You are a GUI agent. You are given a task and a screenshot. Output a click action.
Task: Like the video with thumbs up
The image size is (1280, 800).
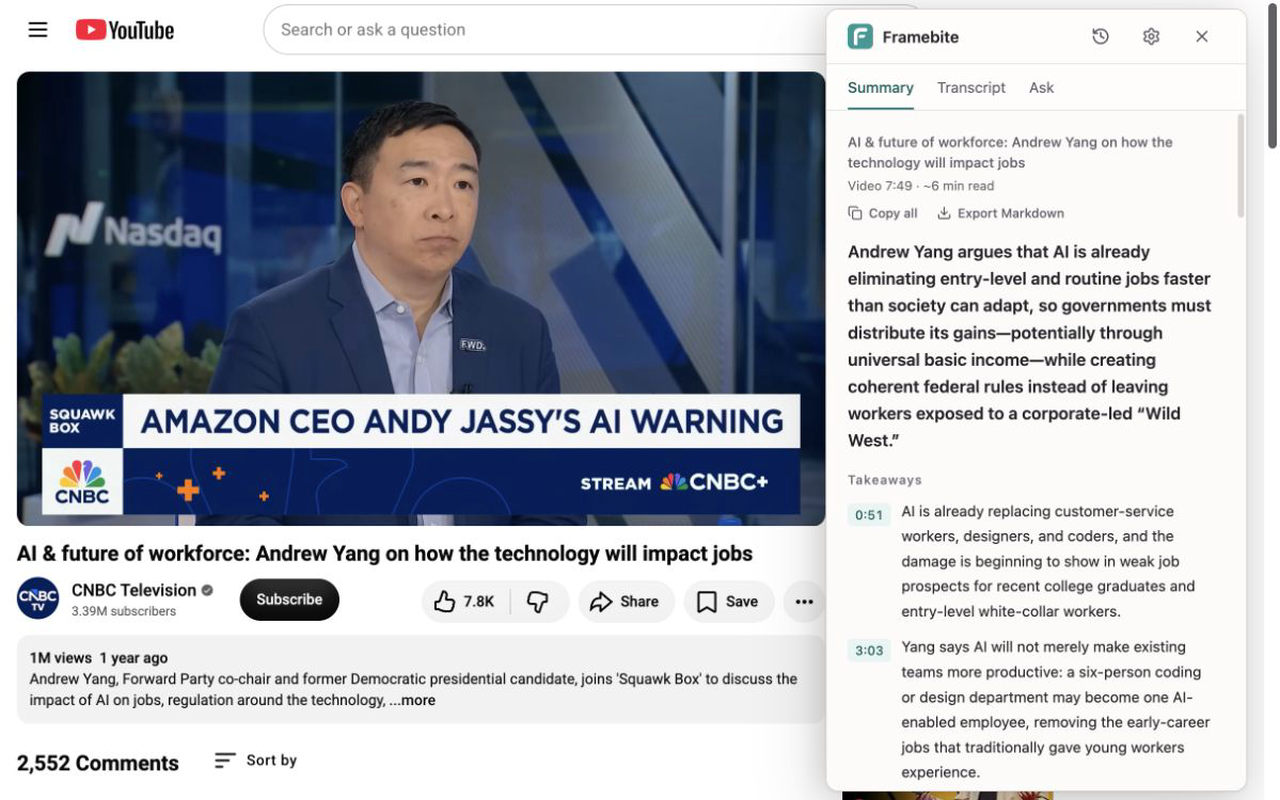[466, 601]
